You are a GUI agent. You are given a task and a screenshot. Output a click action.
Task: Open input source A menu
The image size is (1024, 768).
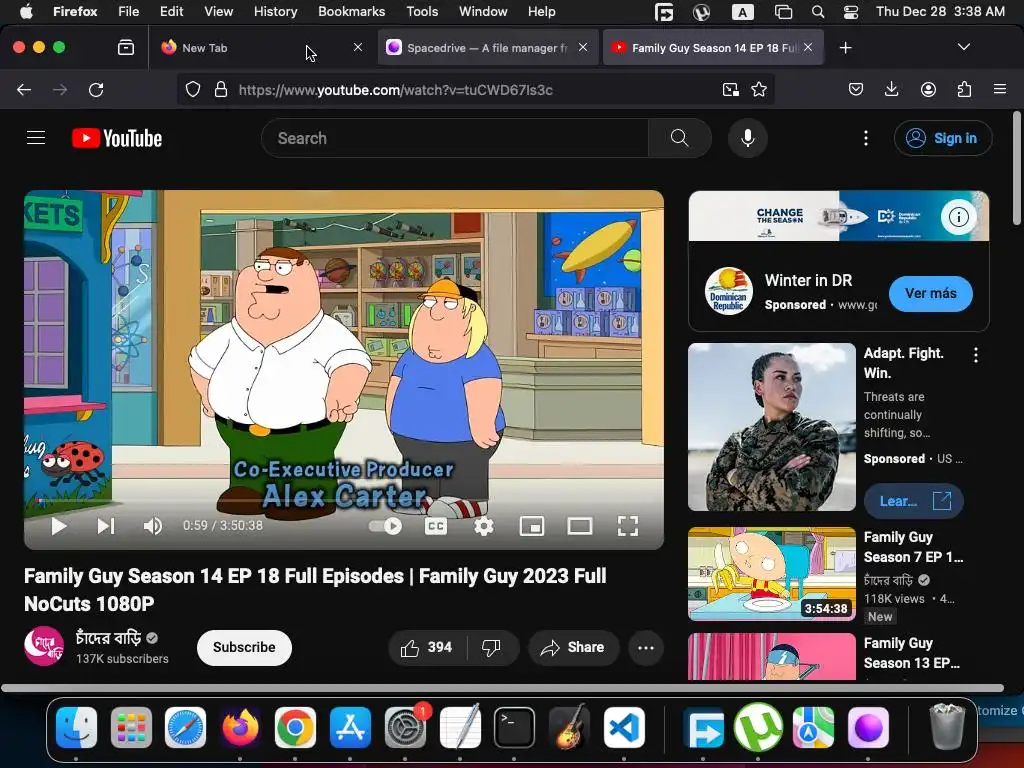point(742,12)
